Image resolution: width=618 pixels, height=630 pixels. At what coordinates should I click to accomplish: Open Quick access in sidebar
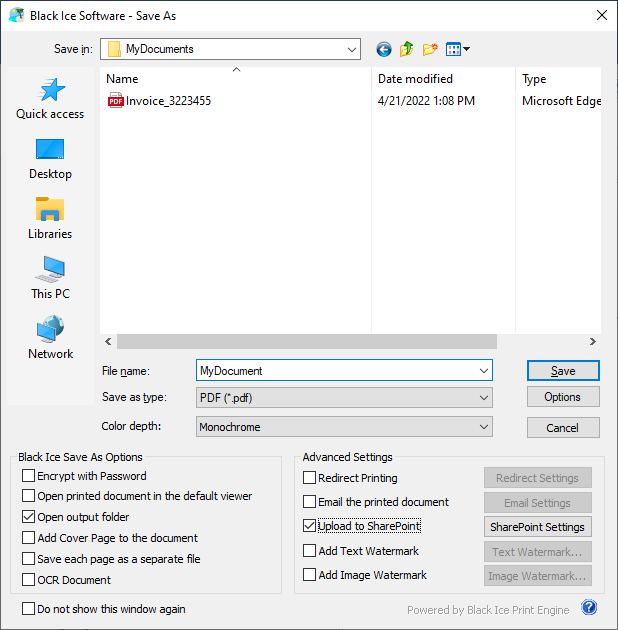coord(50,98)
